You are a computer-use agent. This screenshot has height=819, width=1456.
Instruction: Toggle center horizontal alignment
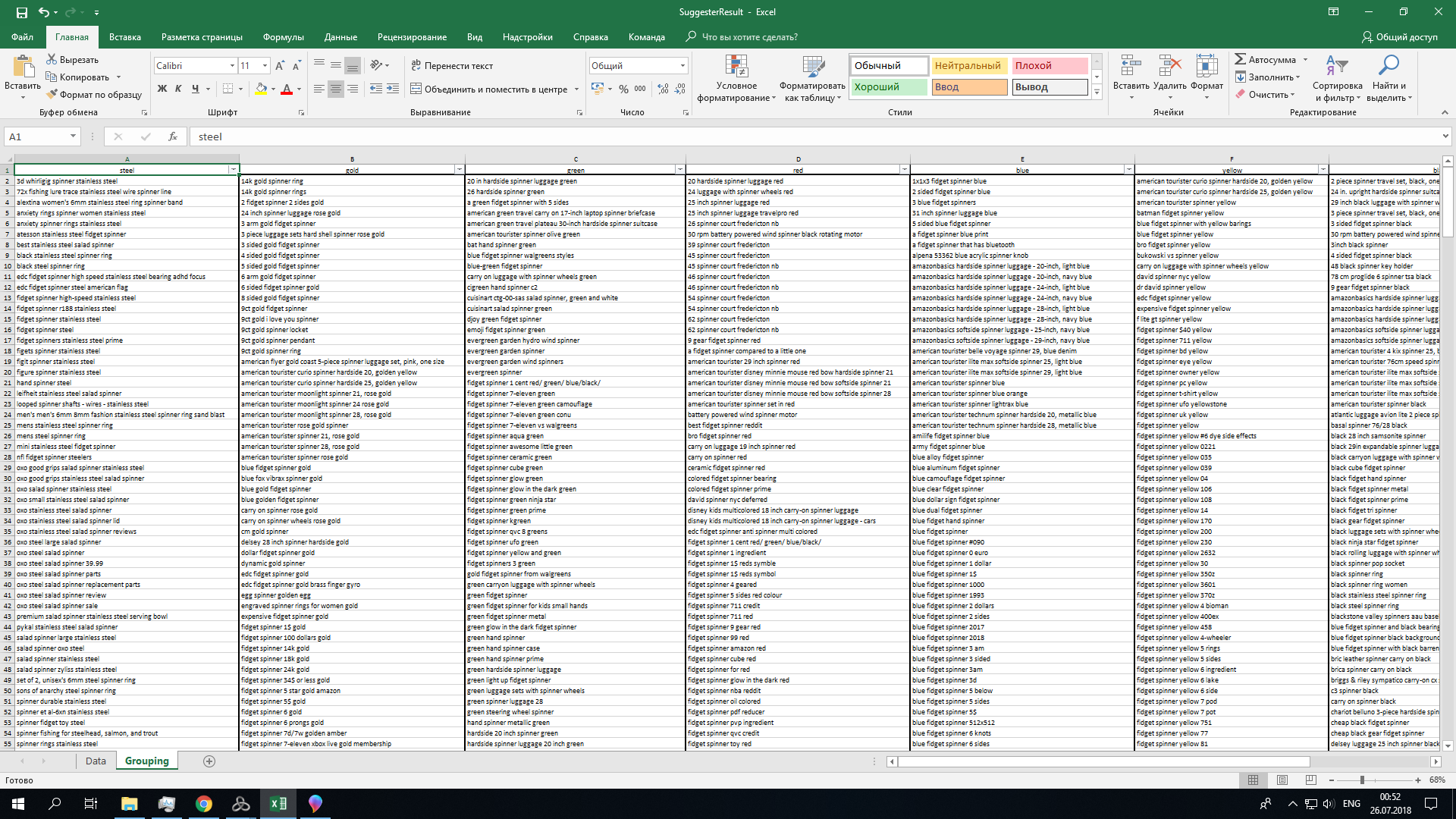point(336,89)
